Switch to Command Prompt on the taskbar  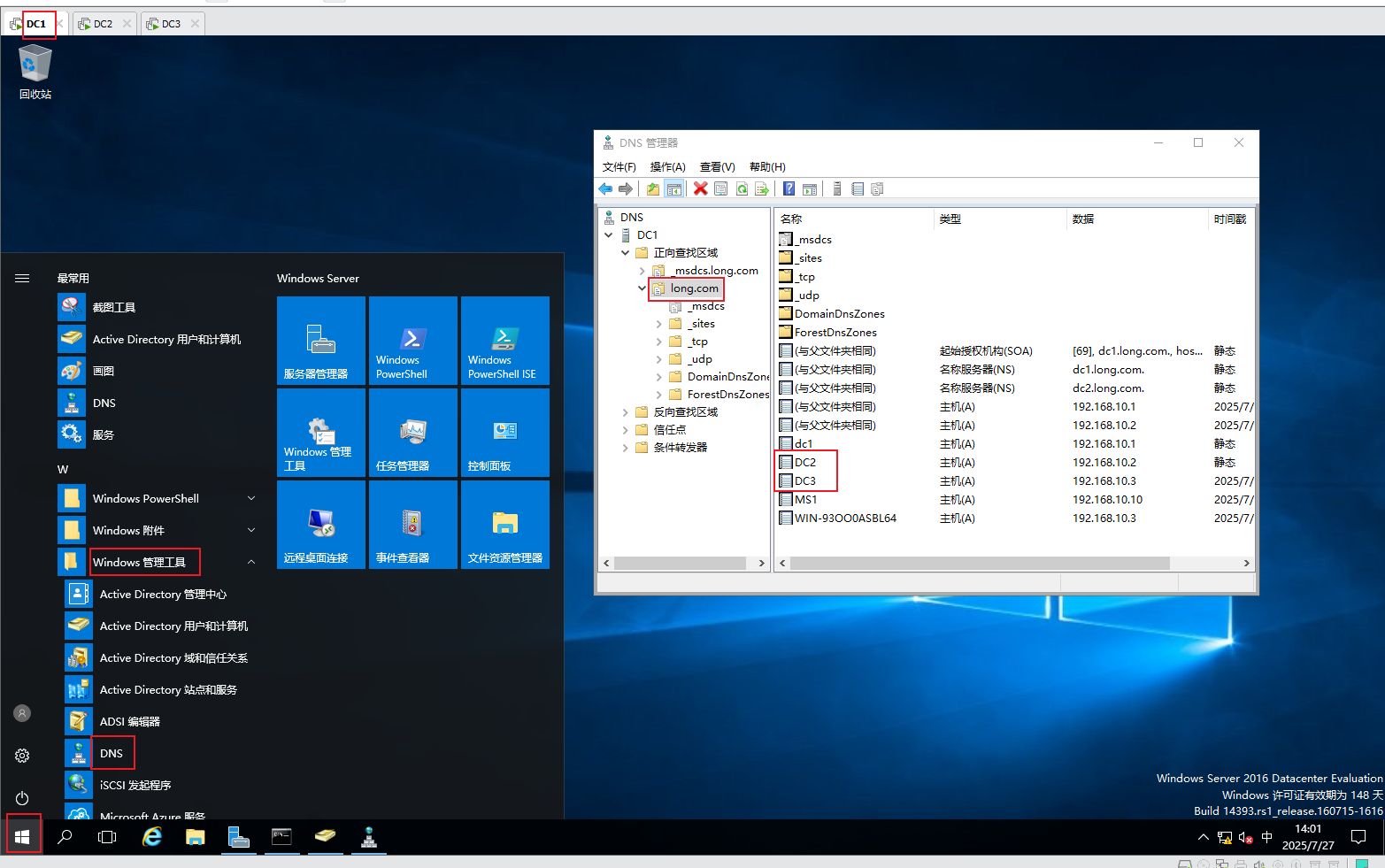coord(281,836)
